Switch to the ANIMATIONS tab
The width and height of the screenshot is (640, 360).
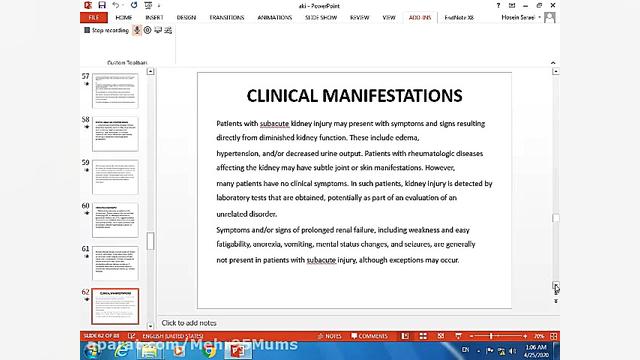click(275, 18)
